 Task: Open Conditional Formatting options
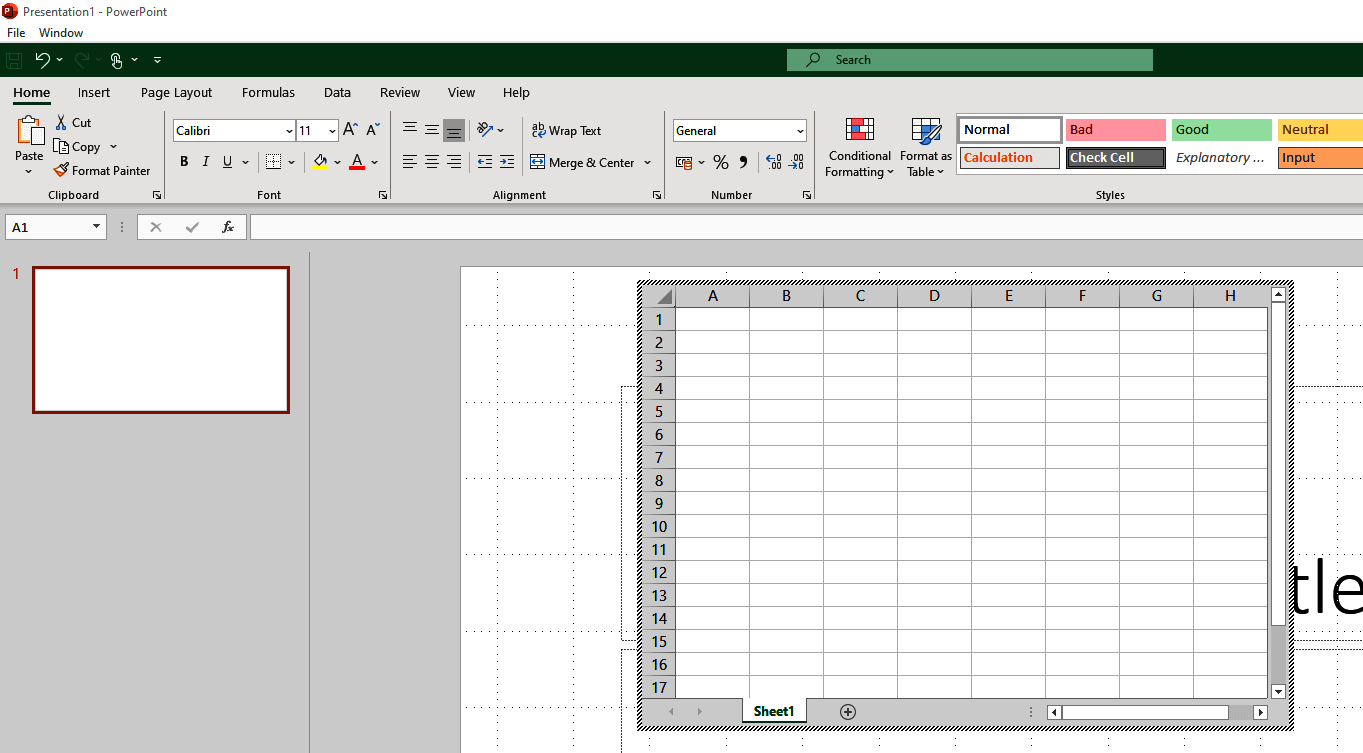click(x=859, y=147)
